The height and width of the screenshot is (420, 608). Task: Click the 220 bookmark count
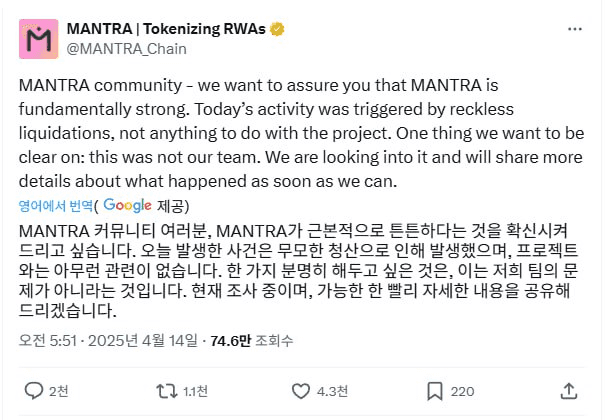pyautogui.click(x=462, y=390)
